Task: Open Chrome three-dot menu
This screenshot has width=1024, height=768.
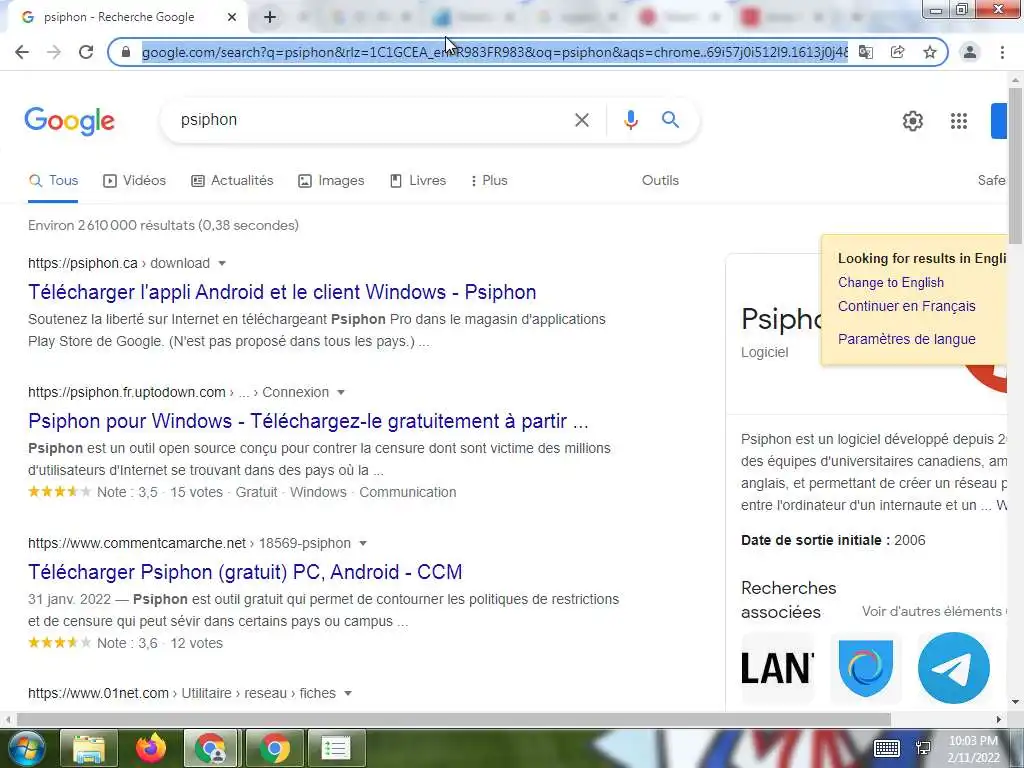Action: pyautogui.click(x=1002, y=52)
